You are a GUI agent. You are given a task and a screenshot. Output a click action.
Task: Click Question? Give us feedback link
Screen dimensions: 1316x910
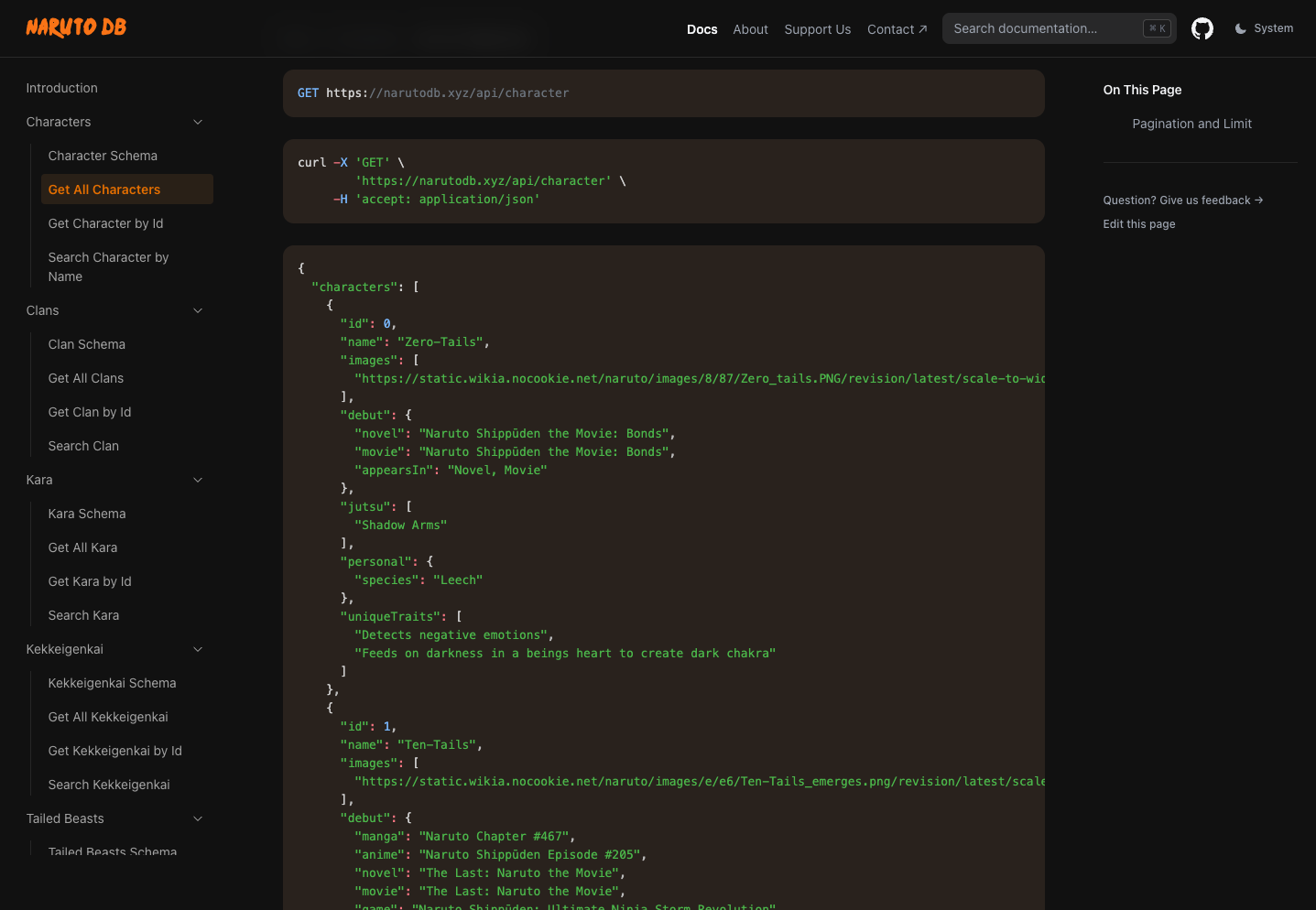(x=1182, y=200)
